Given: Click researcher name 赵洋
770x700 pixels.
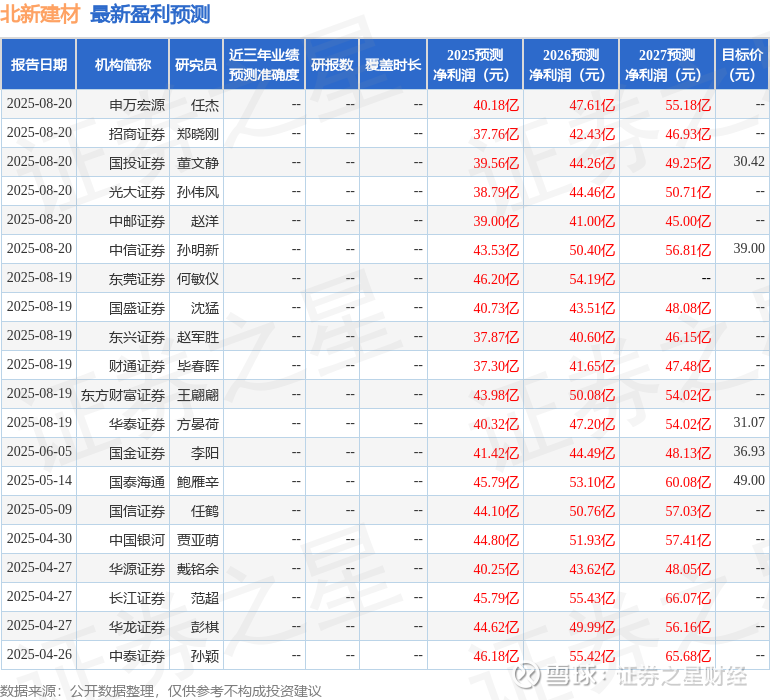Looking at the screenshot, I should 205,221.
